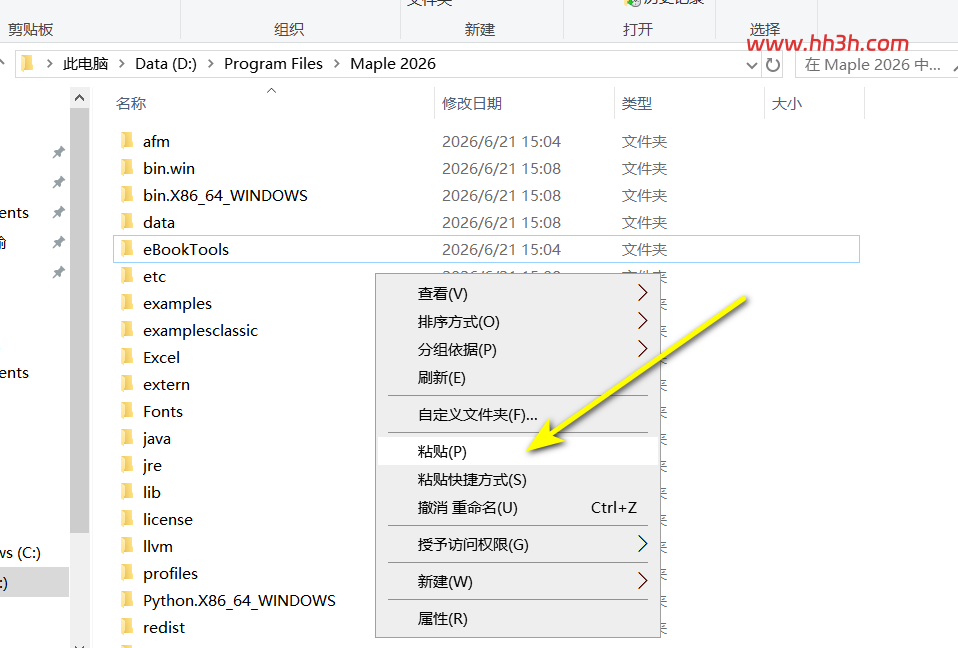The height and width of the screenshot is (648, 958).
Task: Expand the chevron after Program Files
Action: click(336, 64)
